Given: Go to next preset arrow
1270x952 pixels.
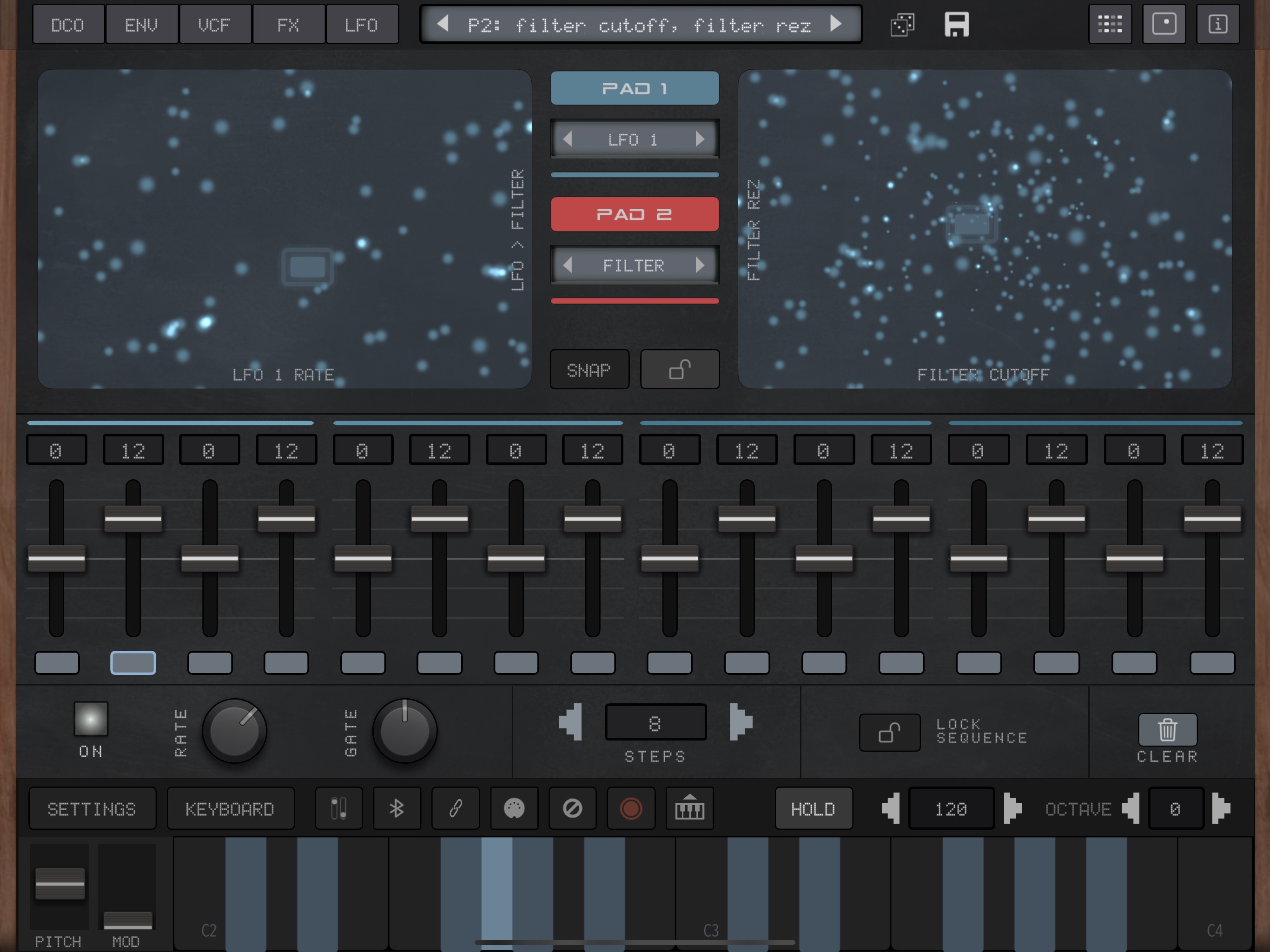Looking at the screenshot, I should [x=837, y=24].
